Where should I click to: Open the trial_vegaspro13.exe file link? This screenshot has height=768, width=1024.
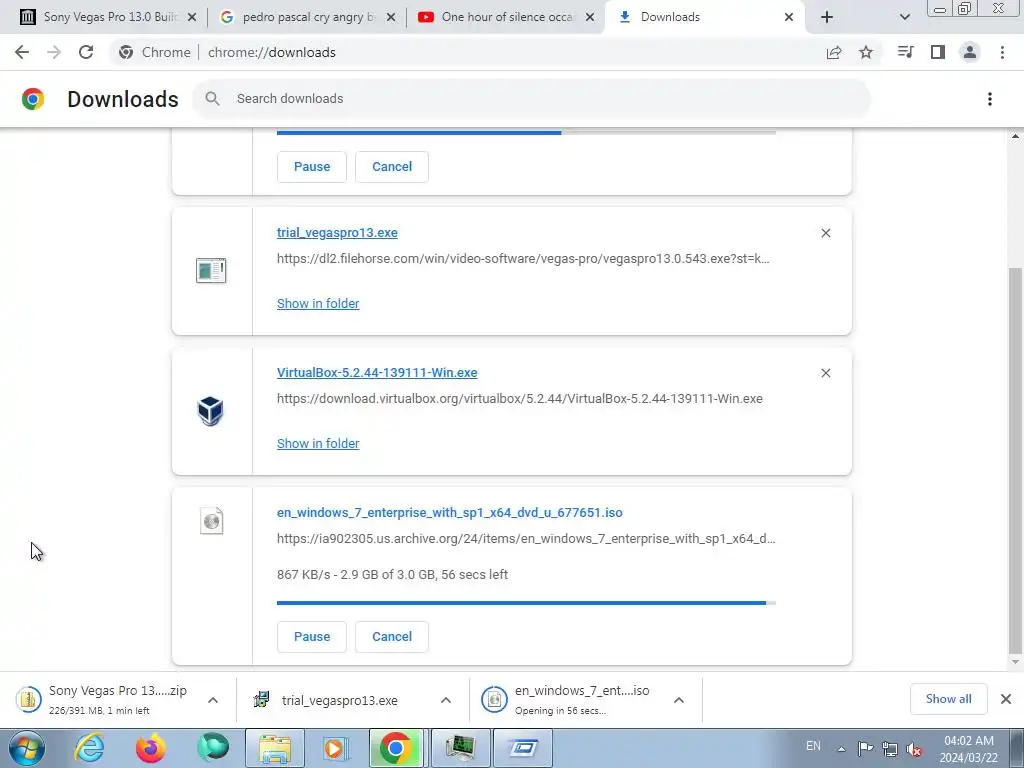pyautogui.click(x=337, y=233)
